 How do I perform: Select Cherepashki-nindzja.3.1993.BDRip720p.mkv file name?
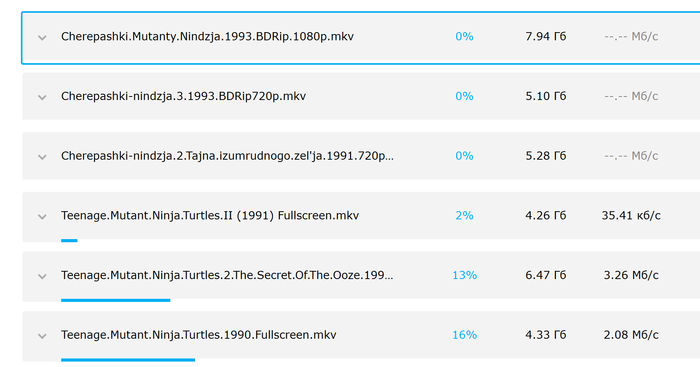183,96
